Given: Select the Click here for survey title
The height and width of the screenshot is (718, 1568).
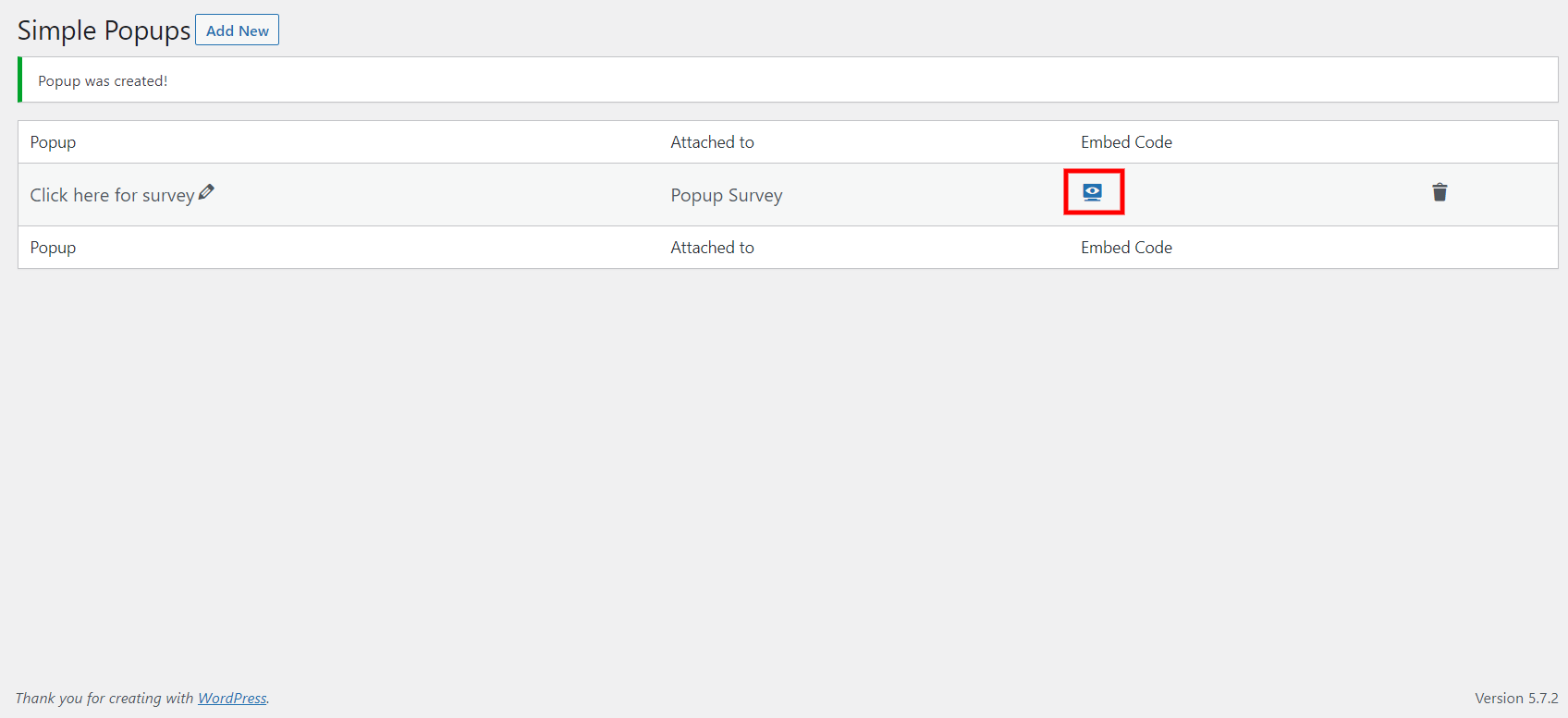Looking at the screenshot, I should (x=112, y=195).
